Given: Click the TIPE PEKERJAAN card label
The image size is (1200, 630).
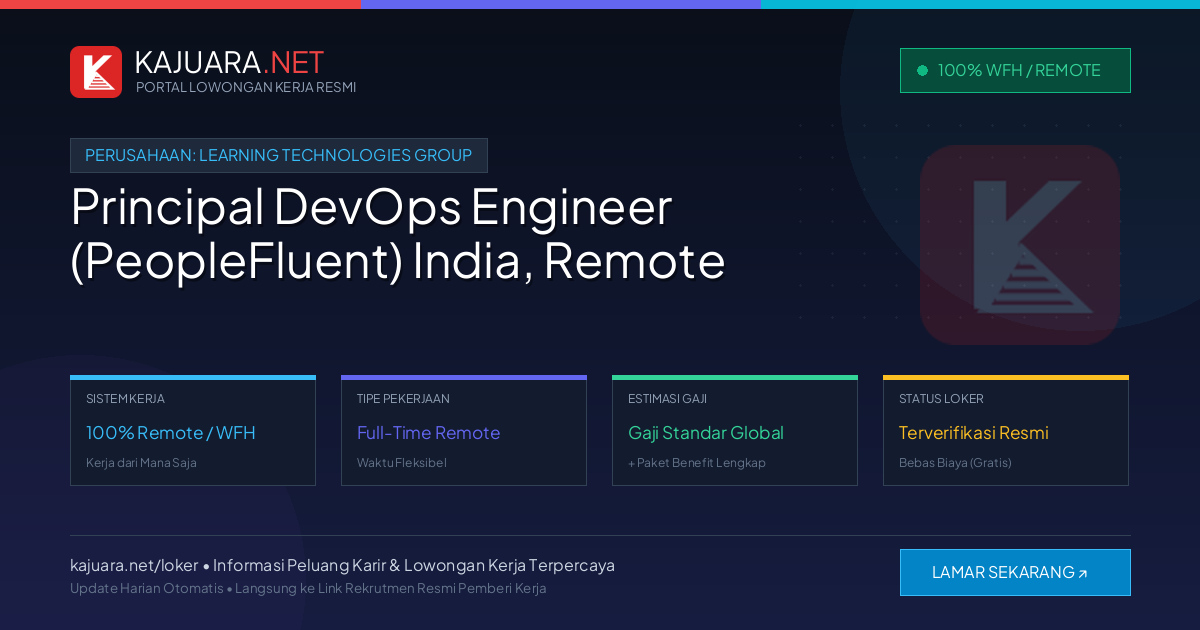Looking at the screenshot, I should (x=403, y=399).
